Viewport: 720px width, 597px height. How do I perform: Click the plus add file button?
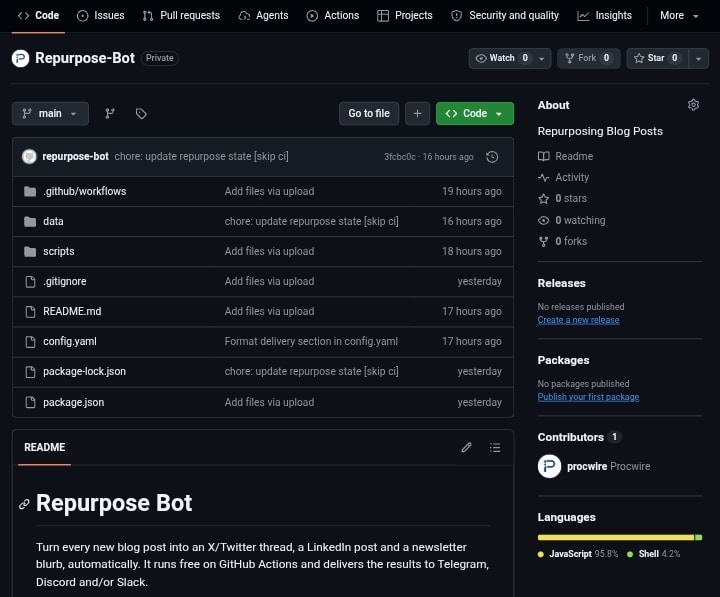[x=417, y=113]
